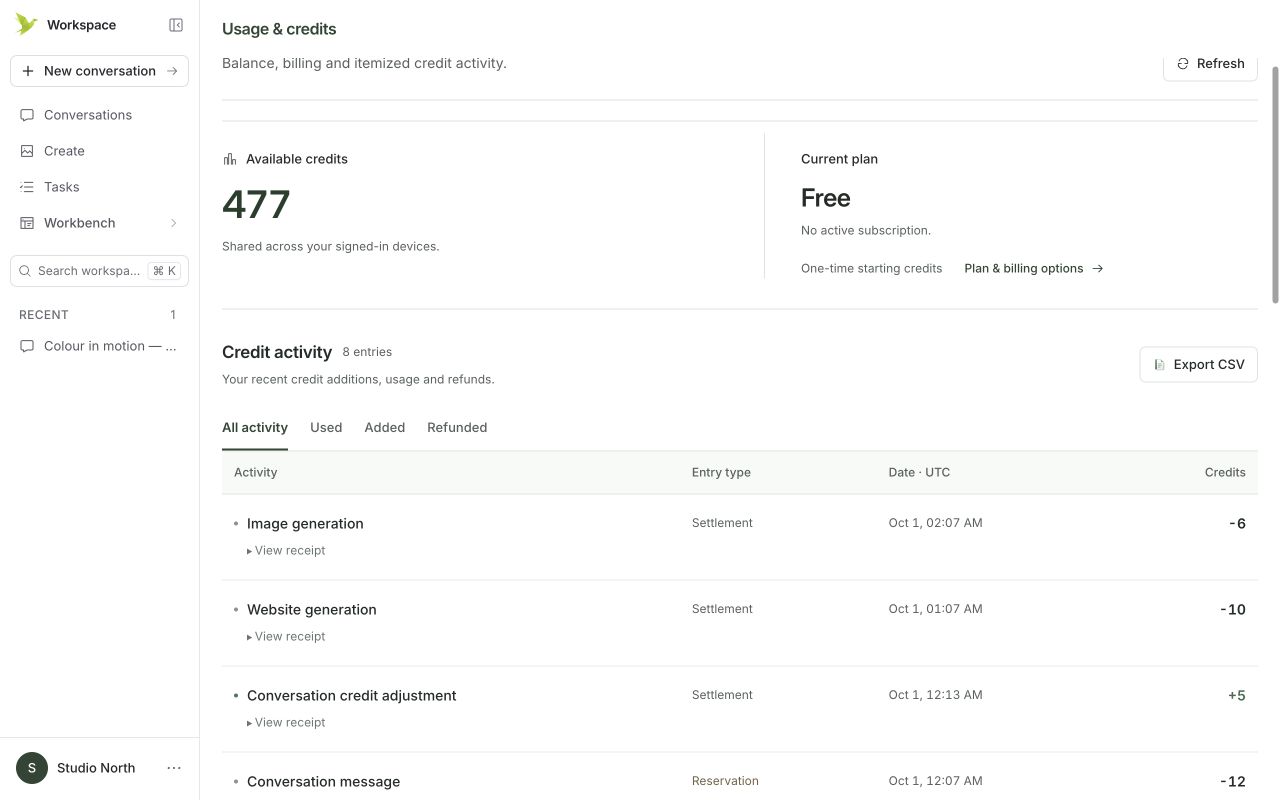The image size is (1280, 800).
Task: Click the Studio North avatar
Action: pyautogui.click(x=32, y=768)
